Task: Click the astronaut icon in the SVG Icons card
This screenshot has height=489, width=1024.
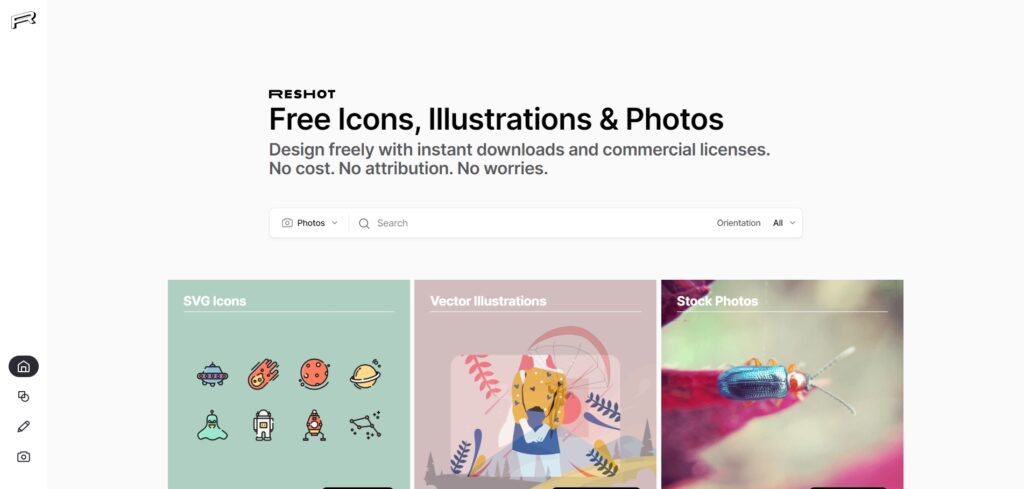Action: click(263, 425)
